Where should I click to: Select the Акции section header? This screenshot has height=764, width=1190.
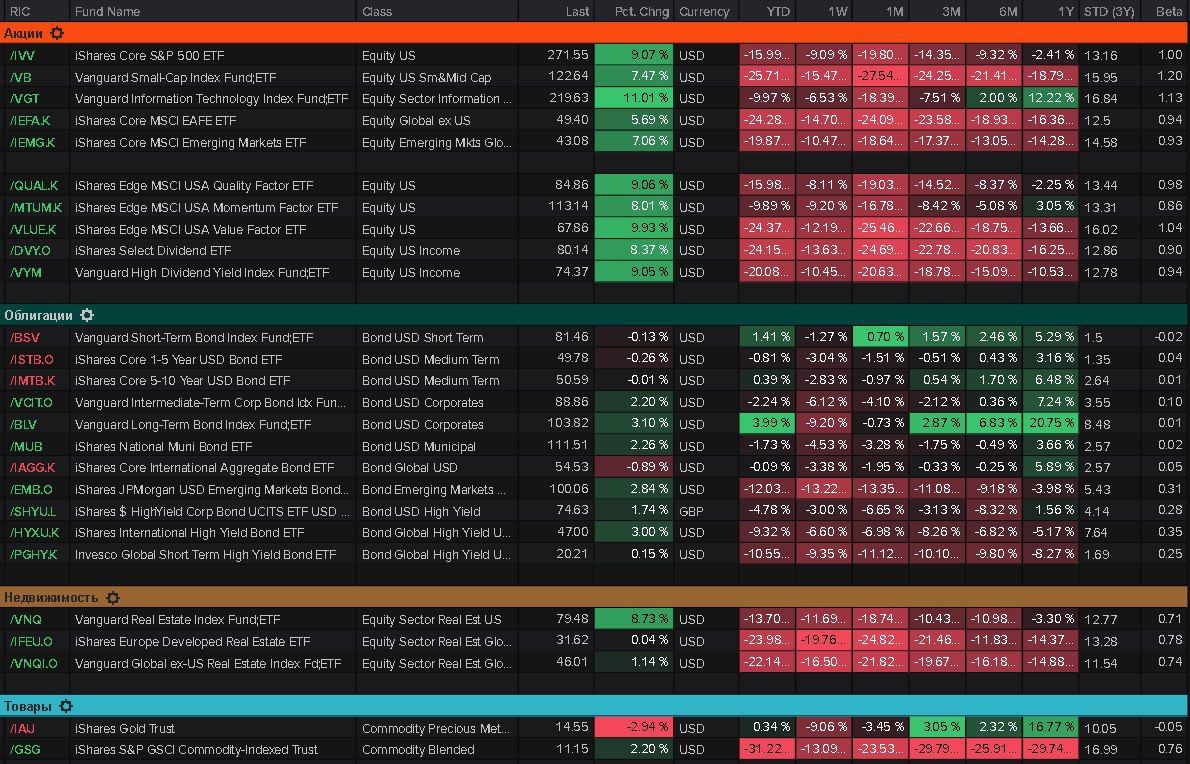[x=595, y=33]
